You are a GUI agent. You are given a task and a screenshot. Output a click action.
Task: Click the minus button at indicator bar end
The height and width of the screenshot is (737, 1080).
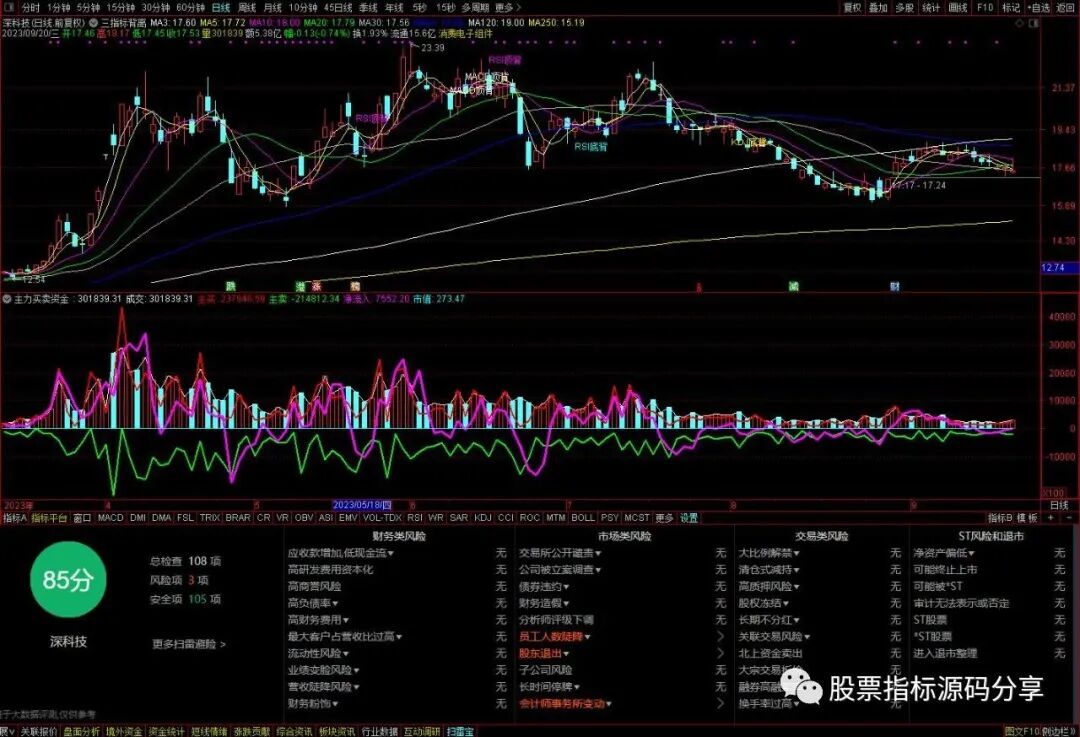[1069, 517]
